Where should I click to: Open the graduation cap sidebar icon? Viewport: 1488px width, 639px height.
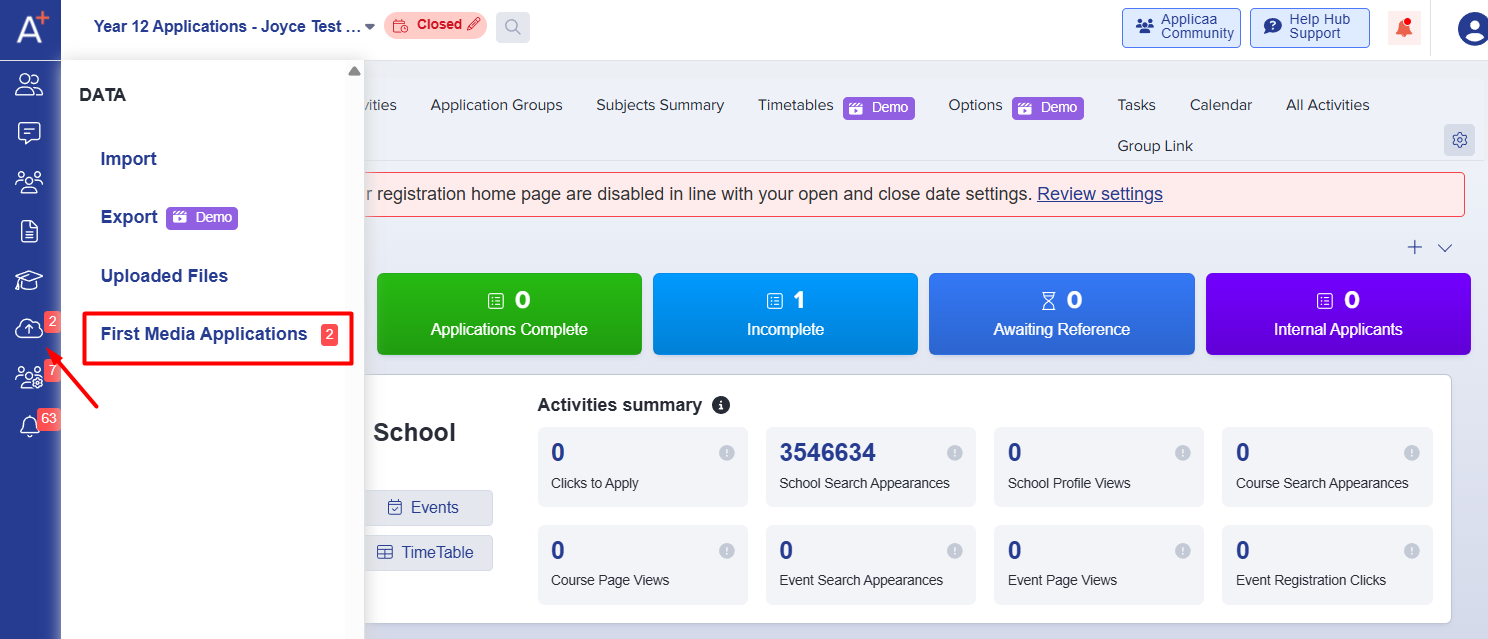29,281
